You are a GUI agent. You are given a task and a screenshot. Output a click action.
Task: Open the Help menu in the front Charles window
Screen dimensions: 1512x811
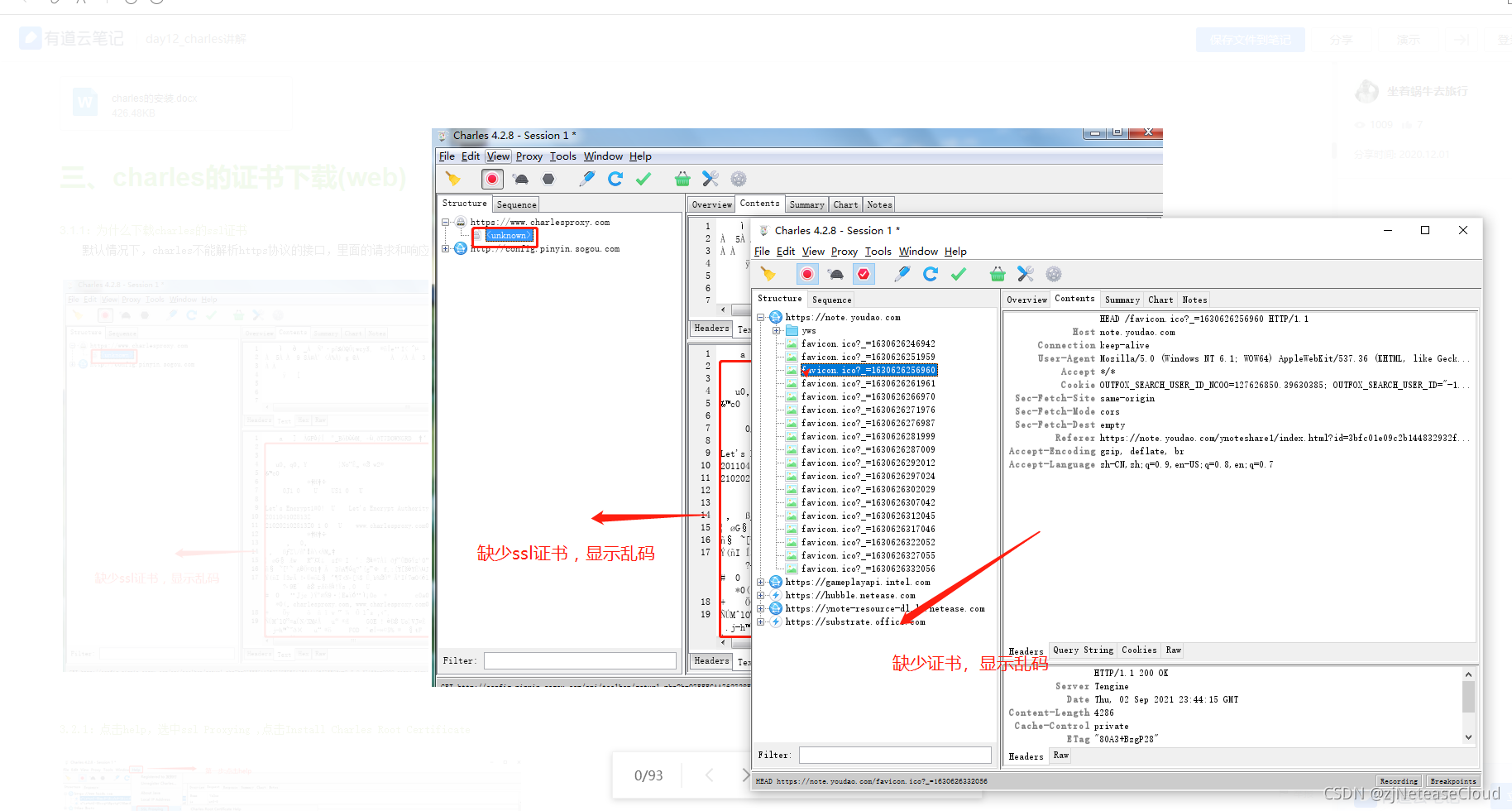click(955, 252)
